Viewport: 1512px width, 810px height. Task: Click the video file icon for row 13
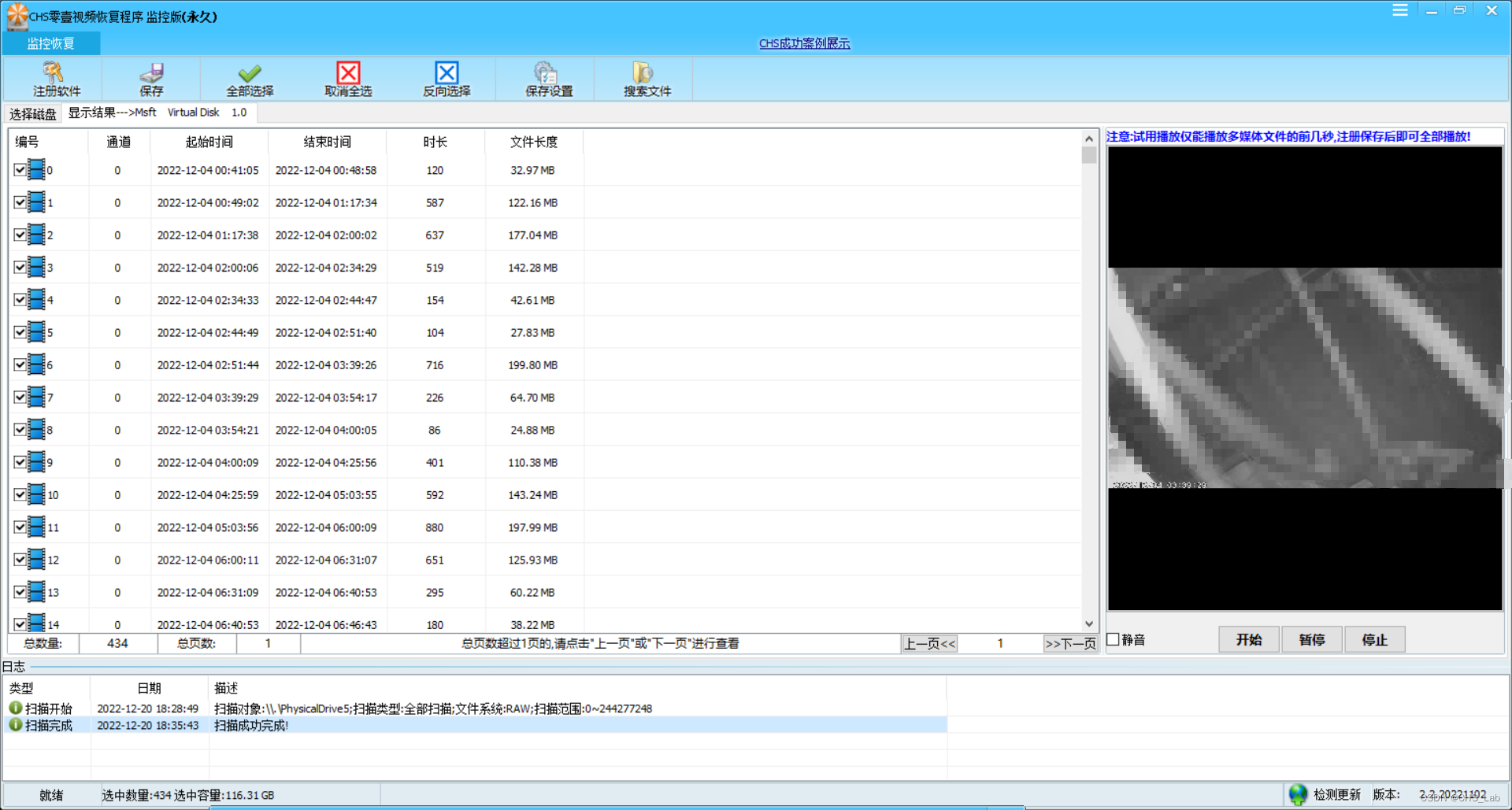(x=36, y=591)
